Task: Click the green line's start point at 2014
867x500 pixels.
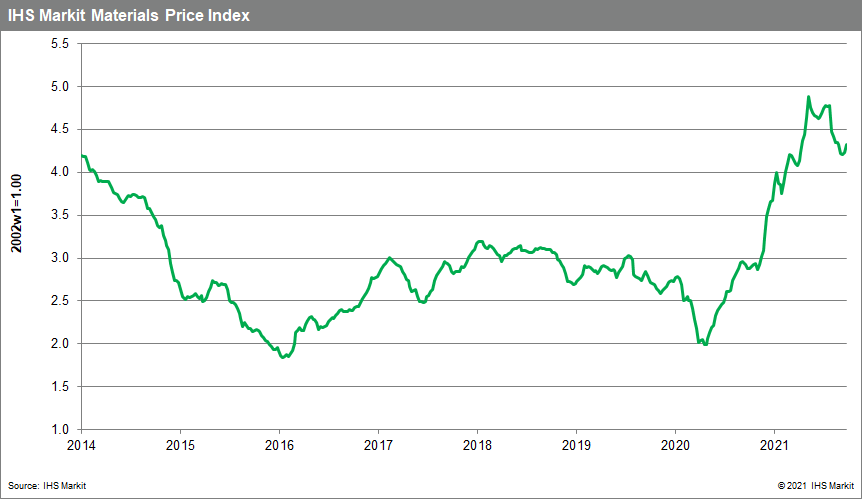Action: click(x=82, y=156)
